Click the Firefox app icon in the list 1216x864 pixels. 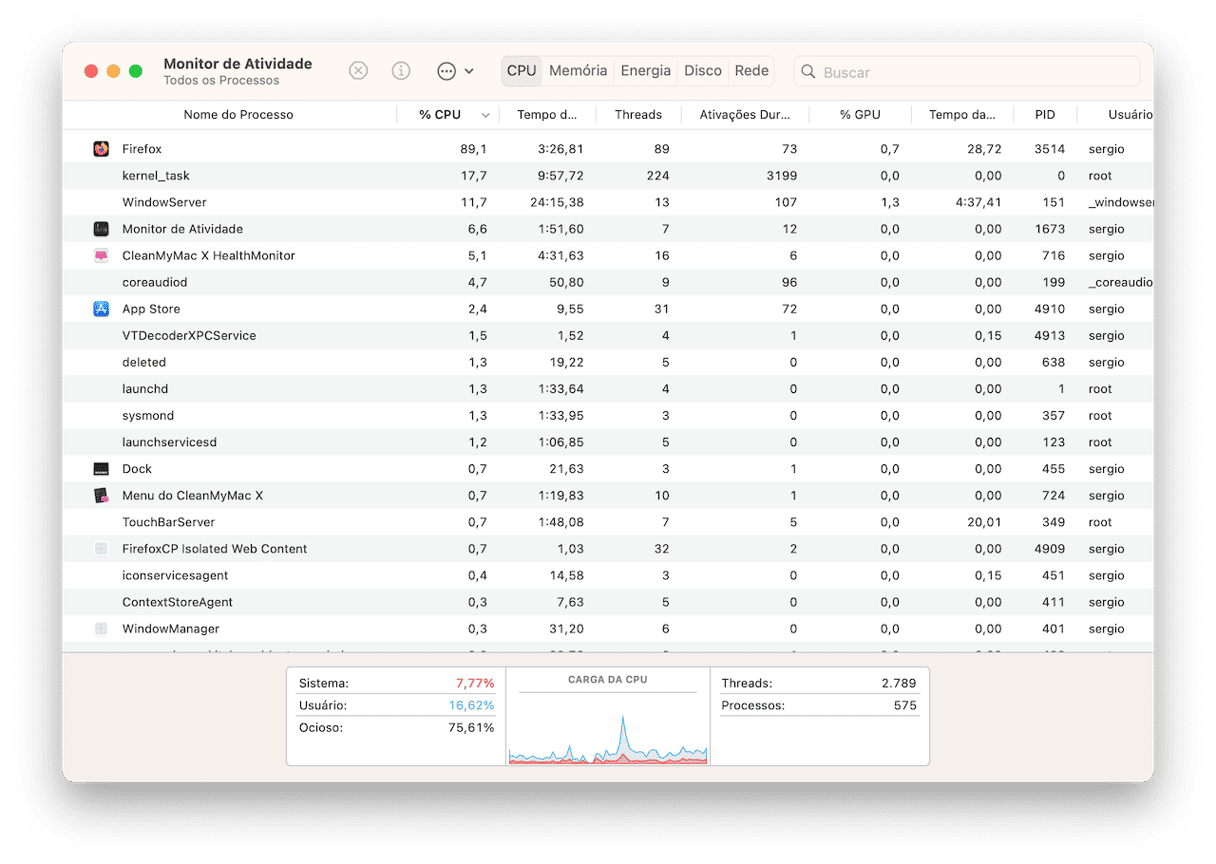tap(101, 149)
